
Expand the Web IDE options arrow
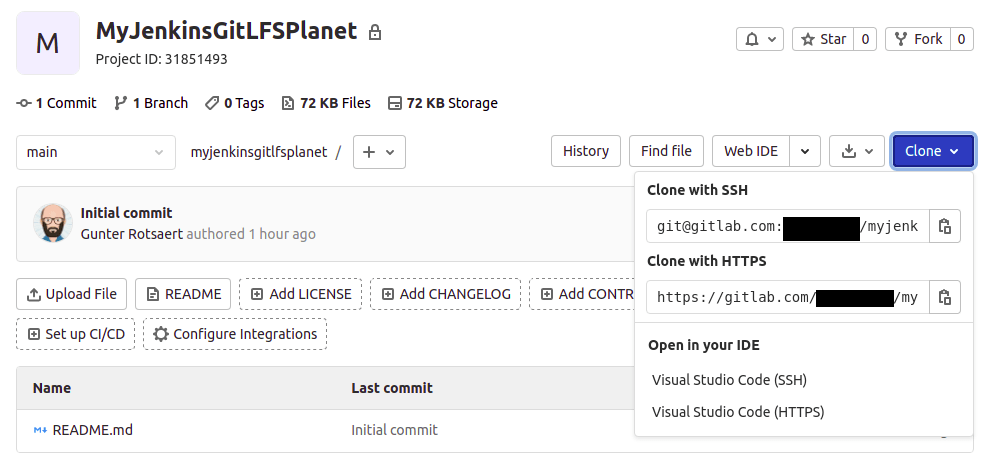[x=805, y=151]
